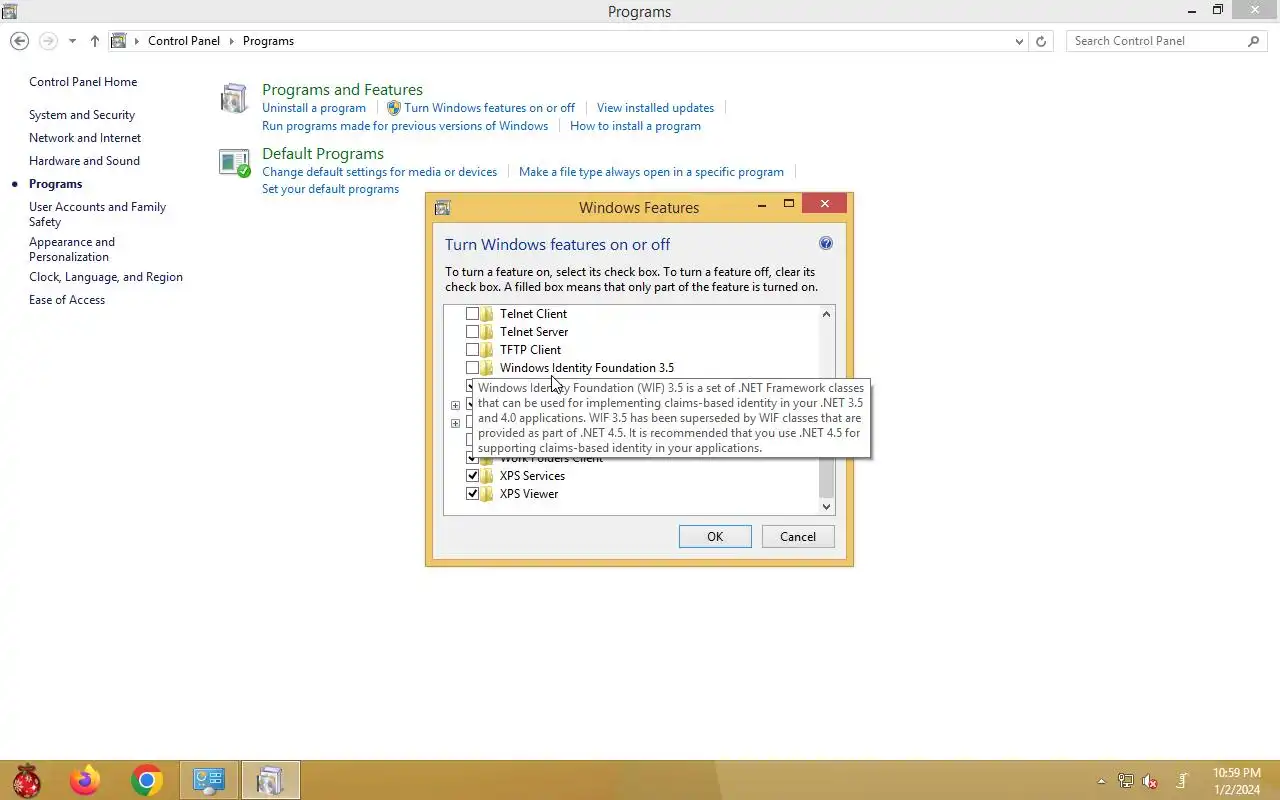Open the network icon in the system tray
The height and width of the screenshot is (800, 1280).
point(1126,781)
